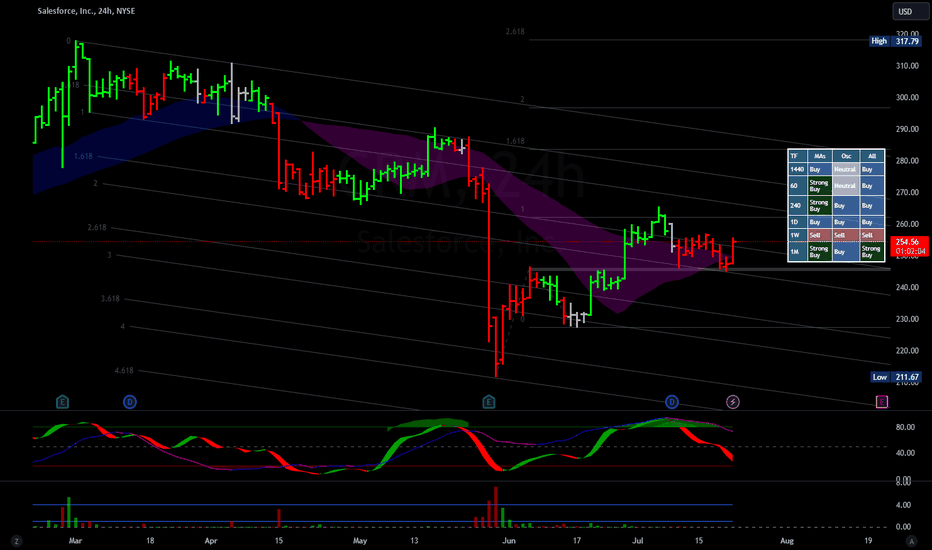This screenshot has height=550, width=932.
Task: Click the 3.618 Fibonacci channel label
Action: 110,298
